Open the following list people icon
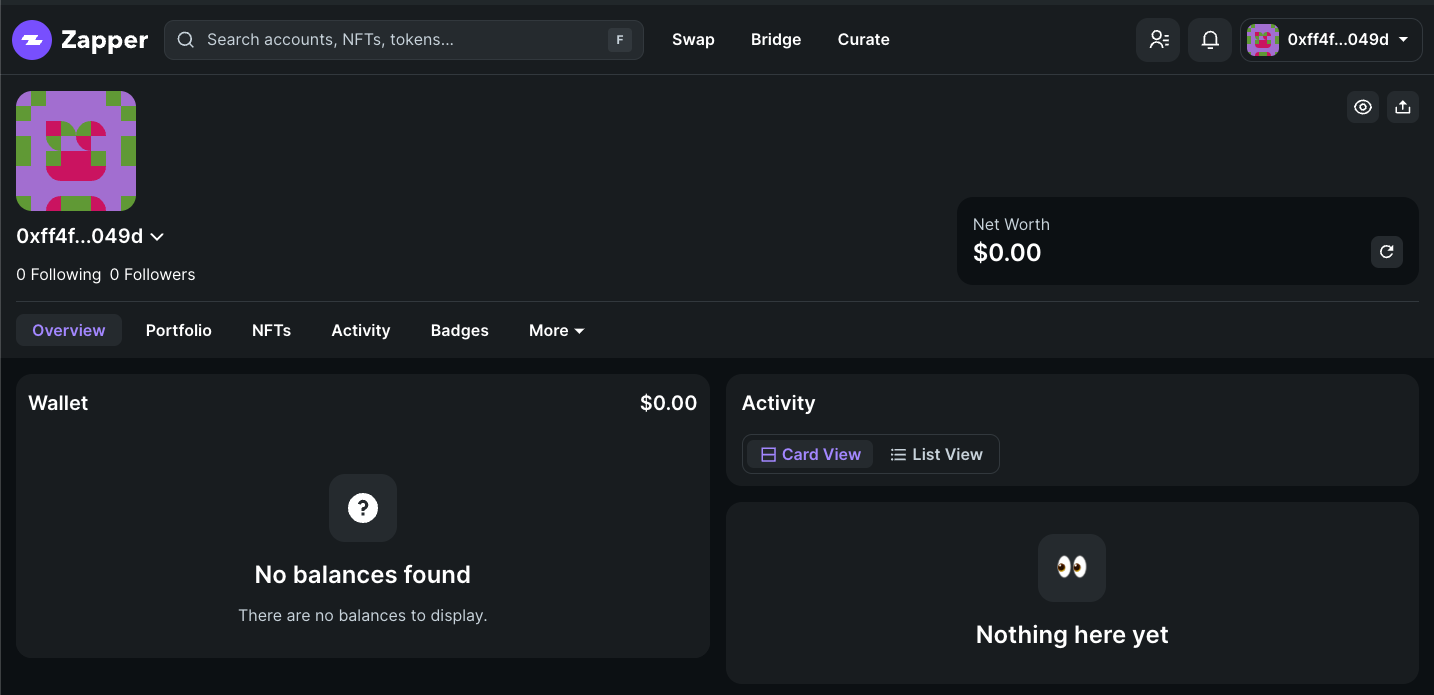1434x695 pixels. (x=1158, y=40)
